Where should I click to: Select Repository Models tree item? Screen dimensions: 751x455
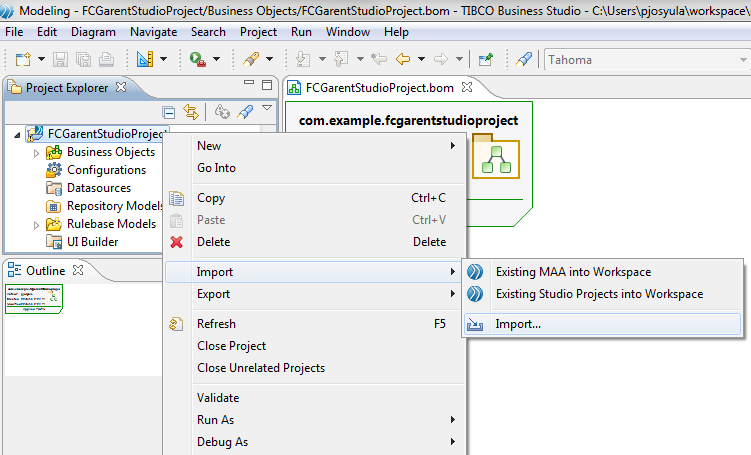click(115, 206)
